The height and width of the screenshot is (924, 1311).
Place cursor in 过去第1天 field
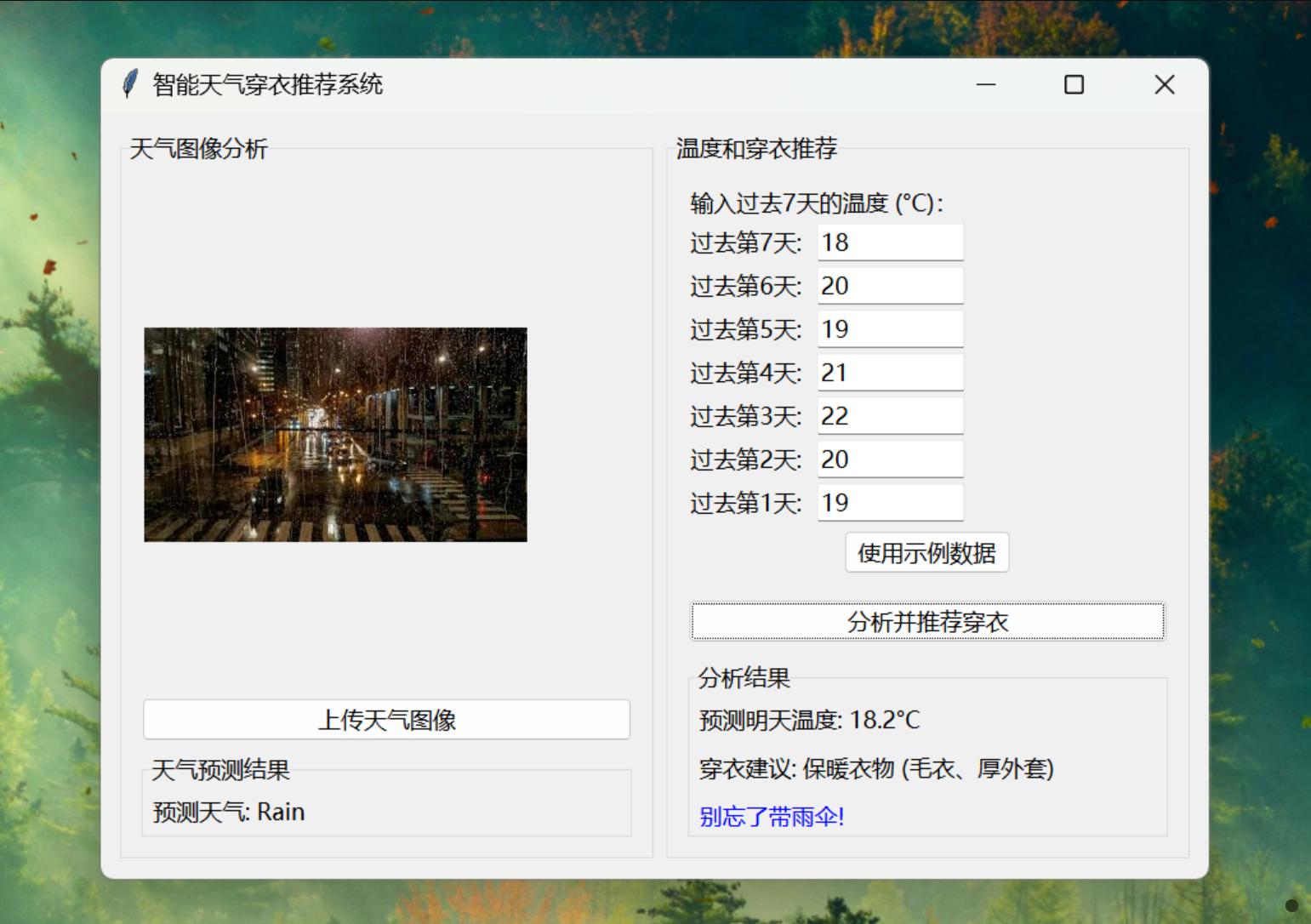[890, 503]
